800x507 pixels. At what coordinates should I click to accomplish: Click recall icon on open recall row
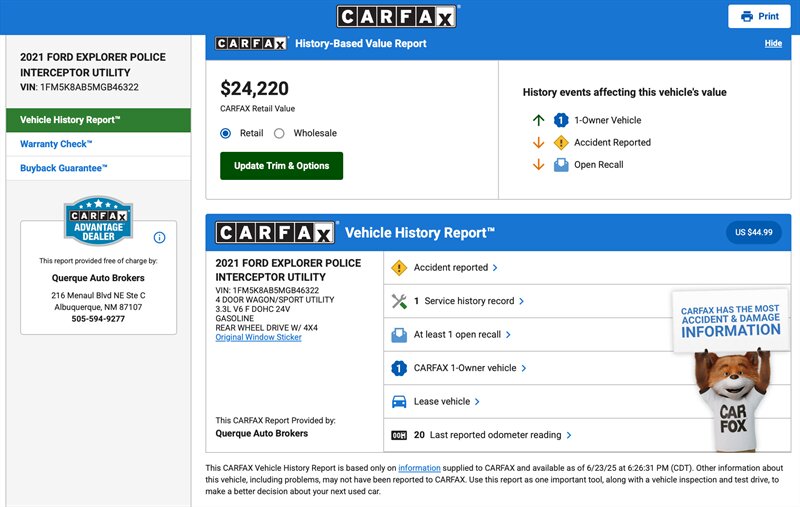click(x=399, y=335)
